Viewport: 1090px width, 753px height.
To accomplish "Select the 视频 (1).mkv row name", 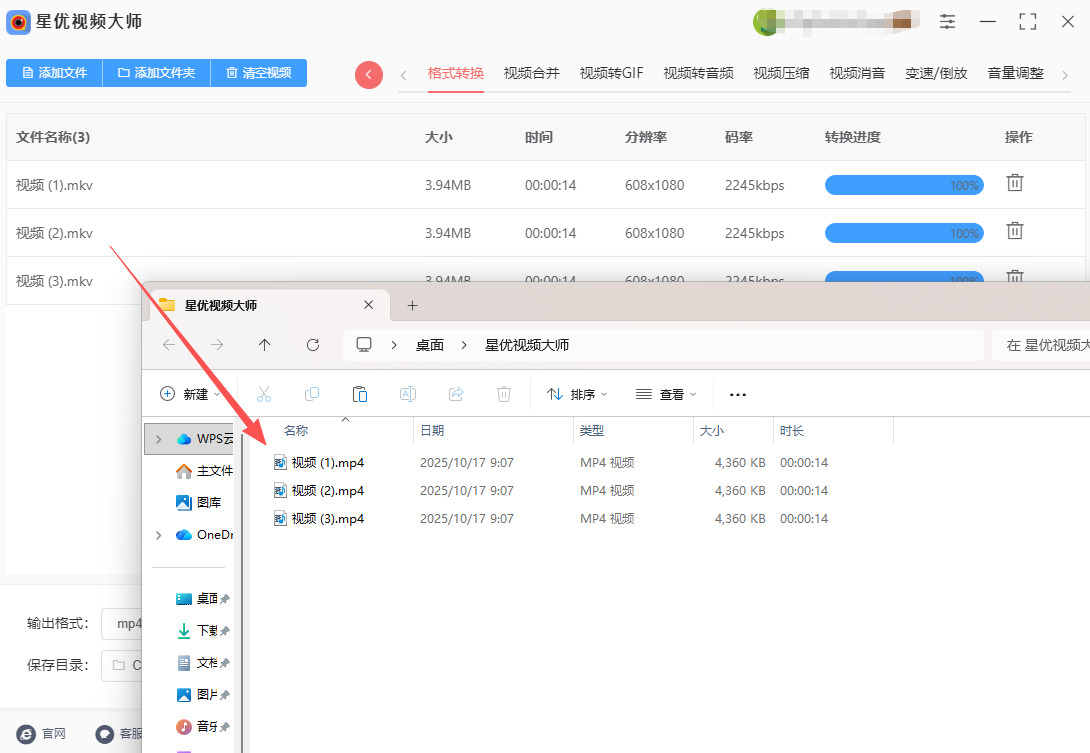I will tap(54, 185).
